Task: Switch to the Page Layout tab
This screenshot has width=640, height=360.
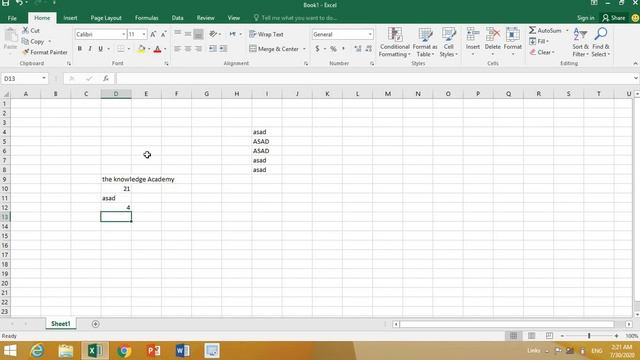Action: (106, 18)
